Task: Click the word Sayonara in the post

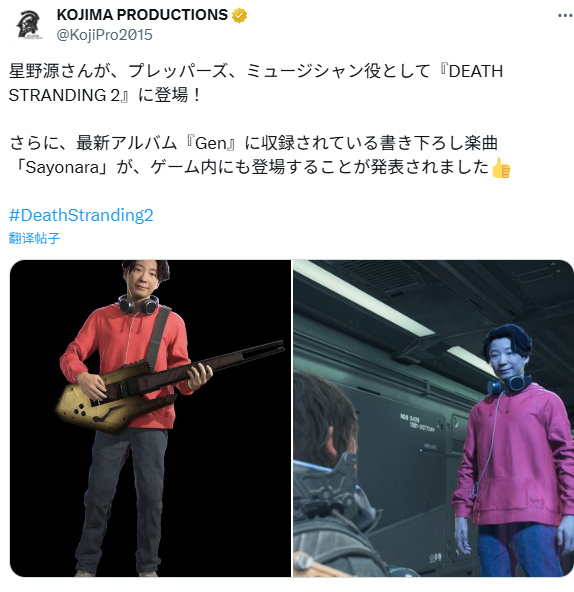Action: pos(62,167)
